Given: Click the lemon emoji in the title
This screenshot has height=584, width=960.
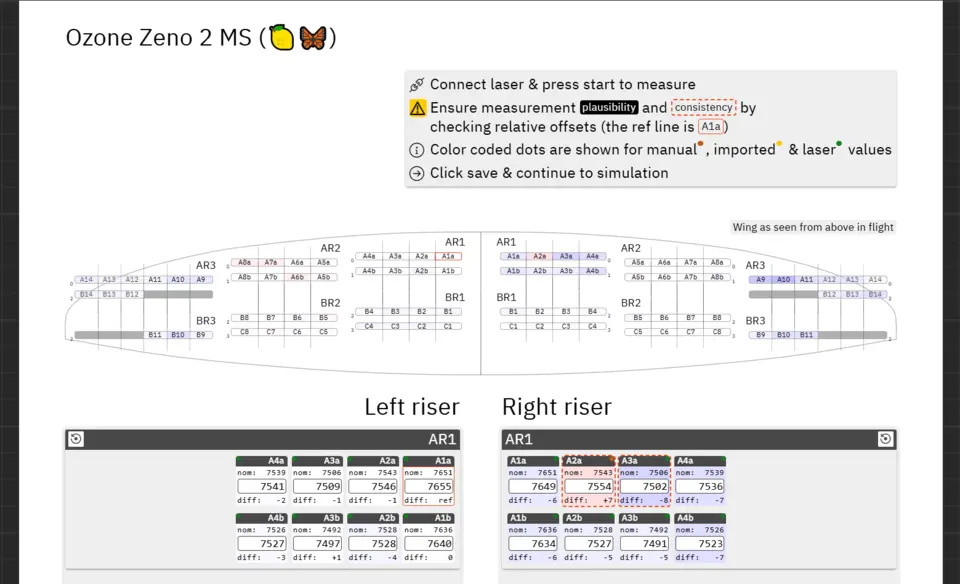Looking at the screenshot, I should point(282,37).
